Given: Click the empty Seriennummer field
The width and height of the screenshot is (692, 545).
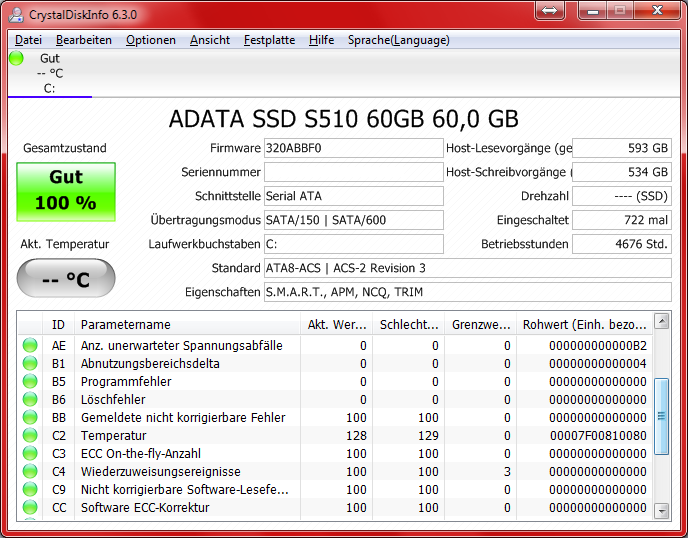Looking at the screenshot, I should [354, 172].
